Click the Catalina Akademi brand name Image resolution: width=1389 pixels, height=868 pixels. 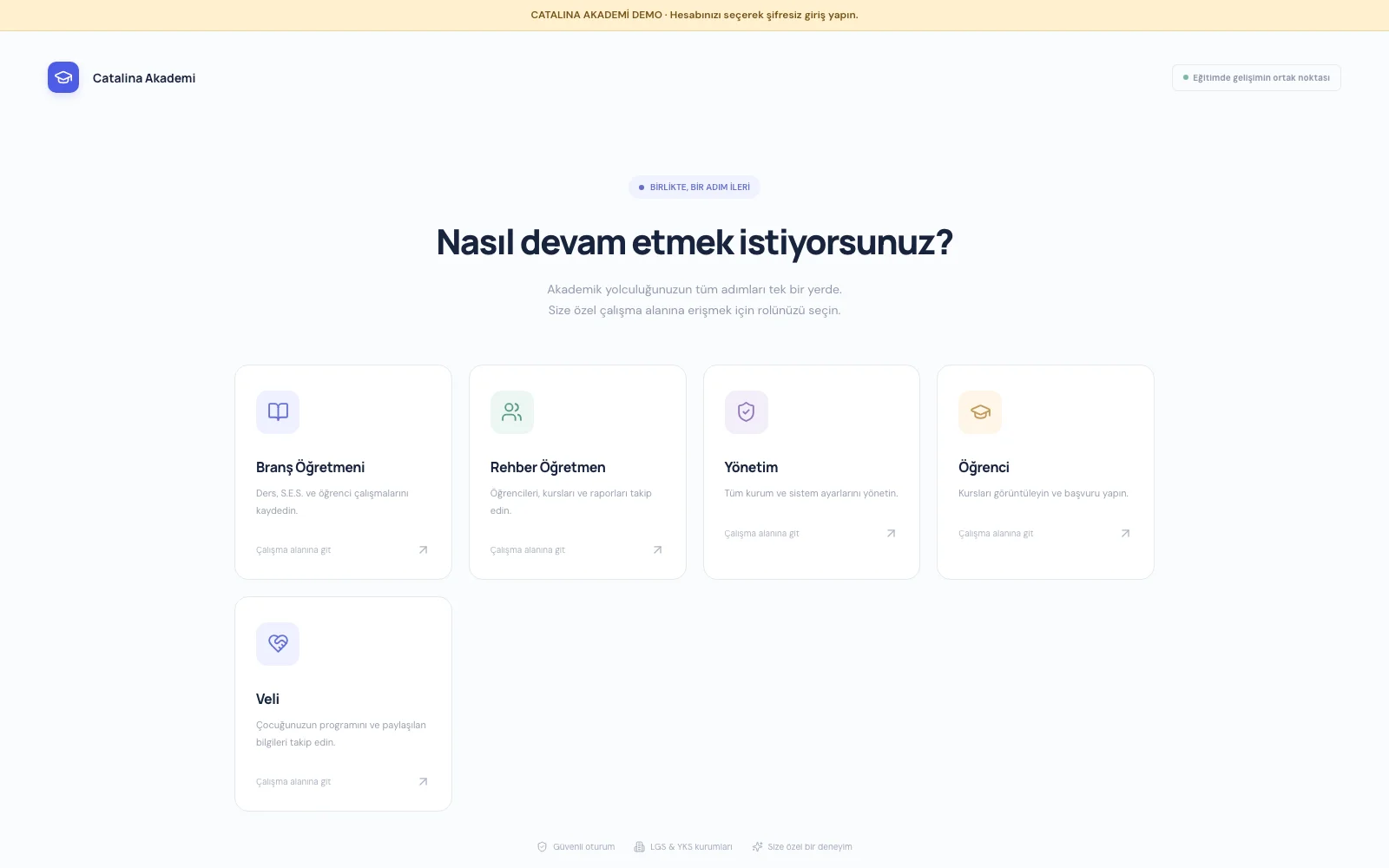click(x=144, y=78)
